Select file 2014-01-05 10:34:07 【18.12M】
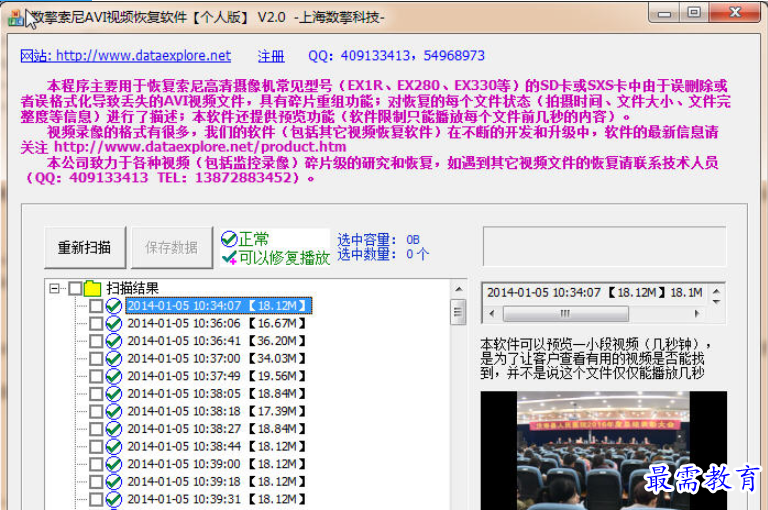 pos(218,306)
